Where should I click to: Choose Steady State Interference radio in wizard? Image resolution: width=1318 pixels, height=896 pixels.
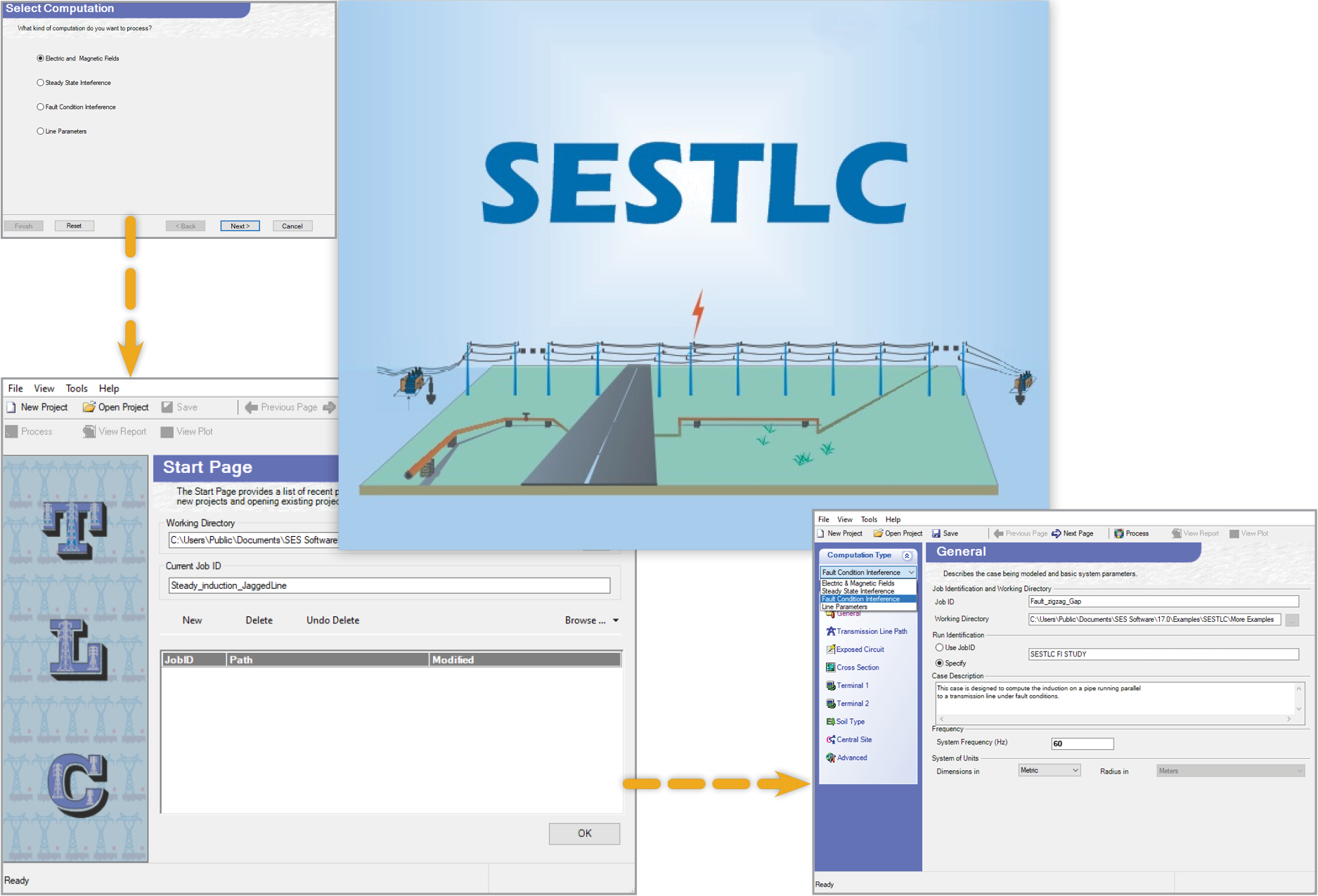coord(40,83)
